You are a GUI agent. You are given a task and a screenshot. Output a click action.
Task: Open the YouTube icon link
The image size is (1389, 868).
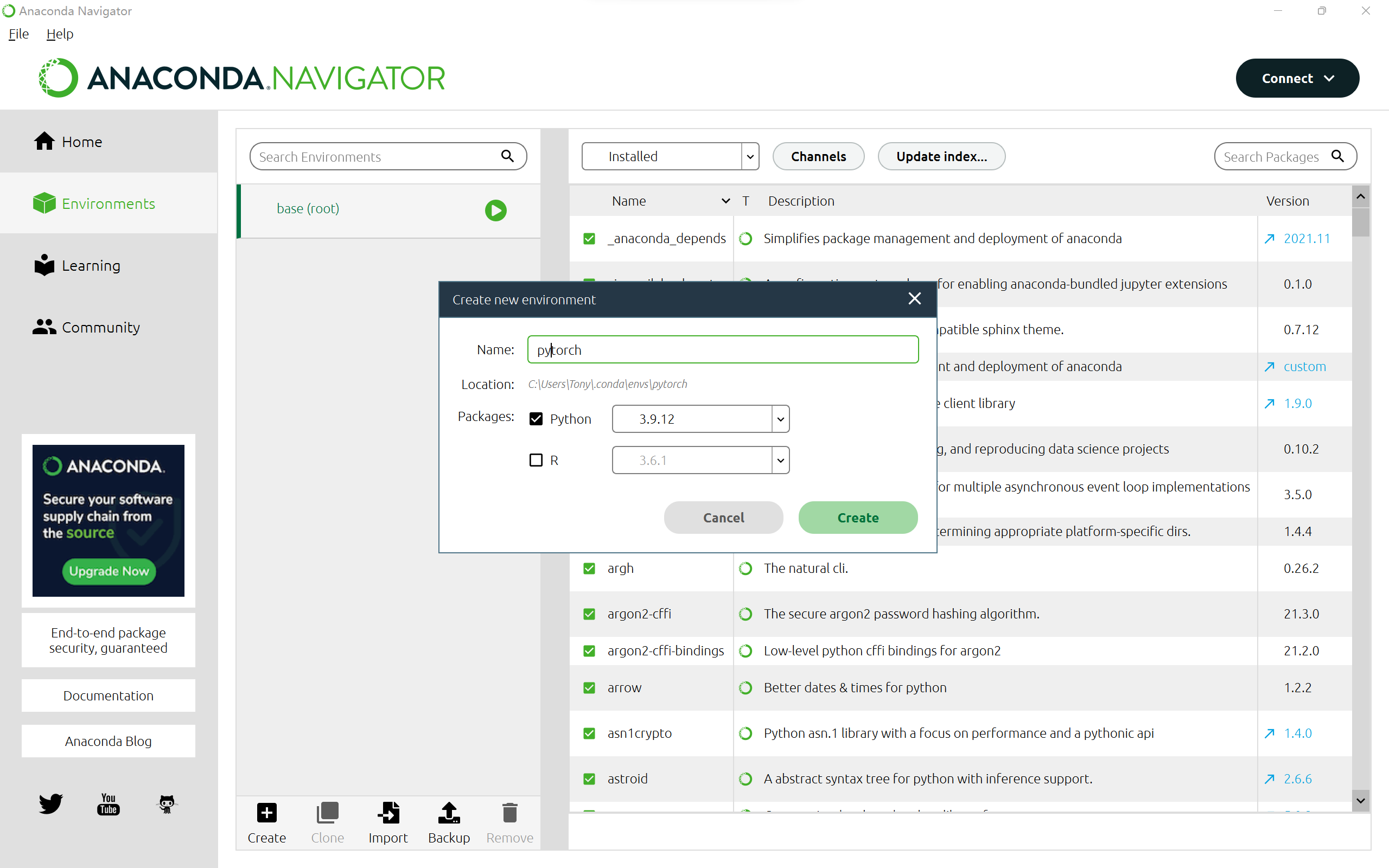109,803
